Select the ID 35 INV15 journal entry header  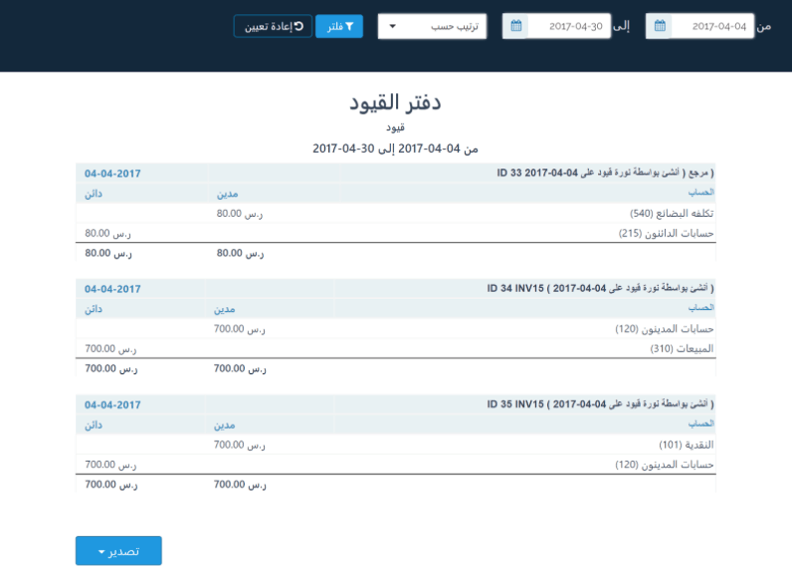click(x=600, y=405)
